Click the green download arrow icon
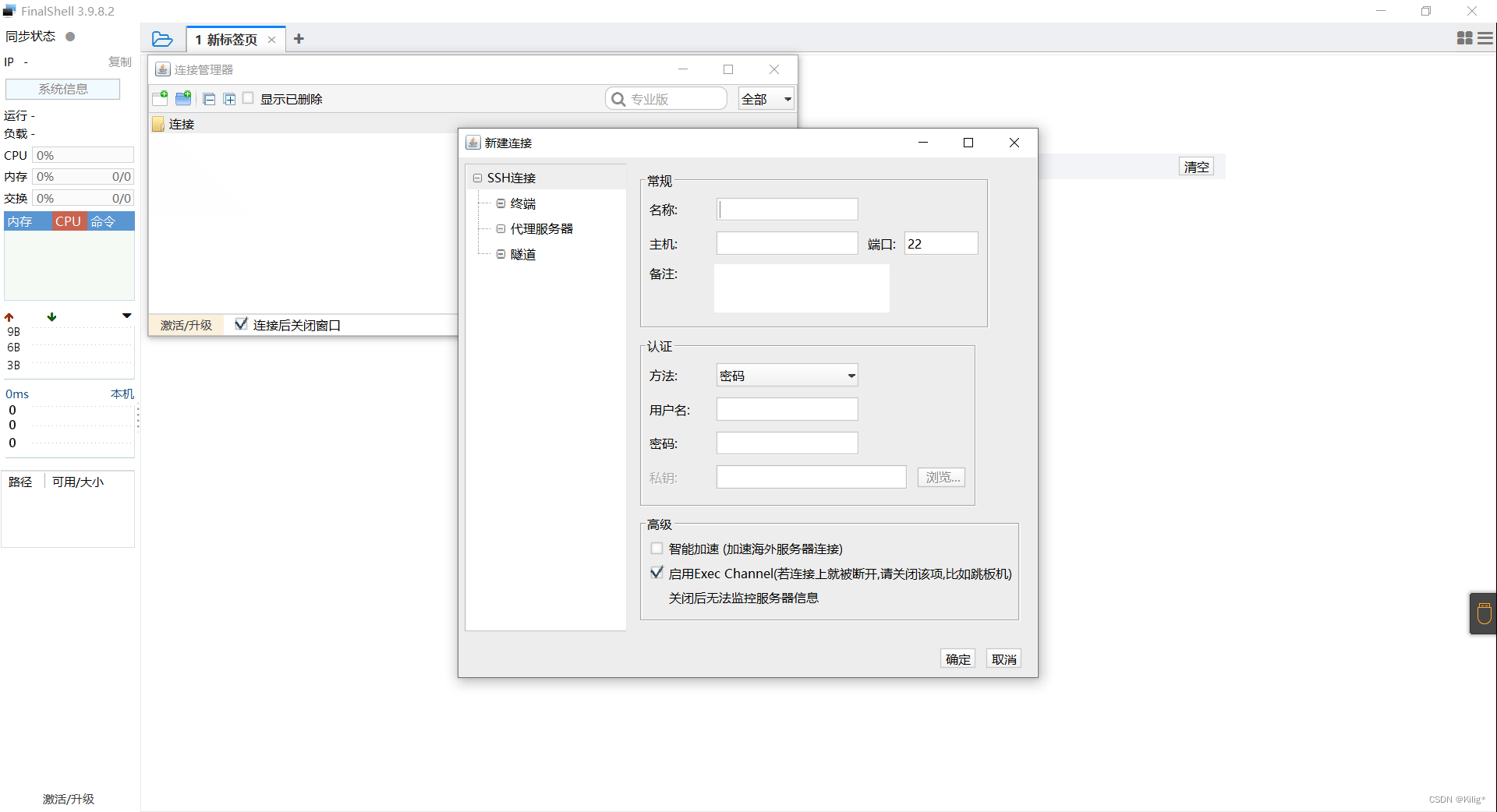 click(x=51, y=316)
